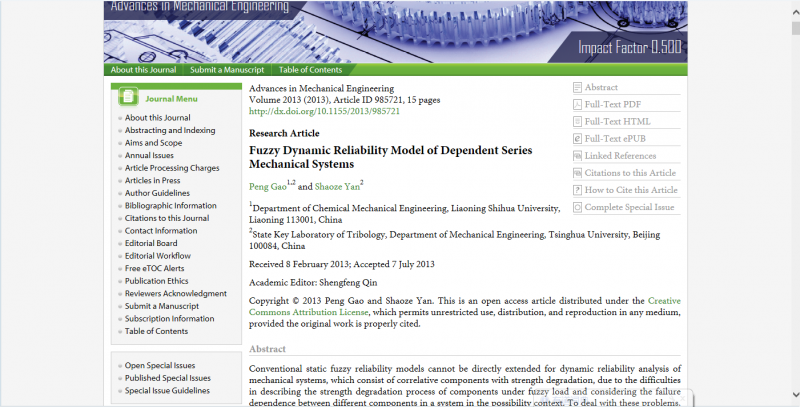The image size is (800, 407).
Task: Open Articles in Press menu item
Action: click(x=153, y=181)
